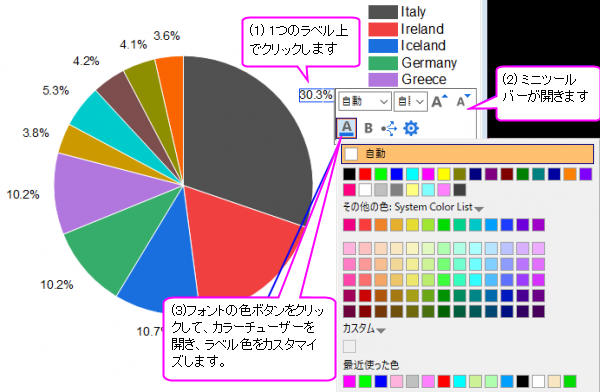The width and height of the screenshot is (600, 392).
Task: Pick the maroon swatch in basic colors row
Action: pyautogui.click(x=507, y=174)
